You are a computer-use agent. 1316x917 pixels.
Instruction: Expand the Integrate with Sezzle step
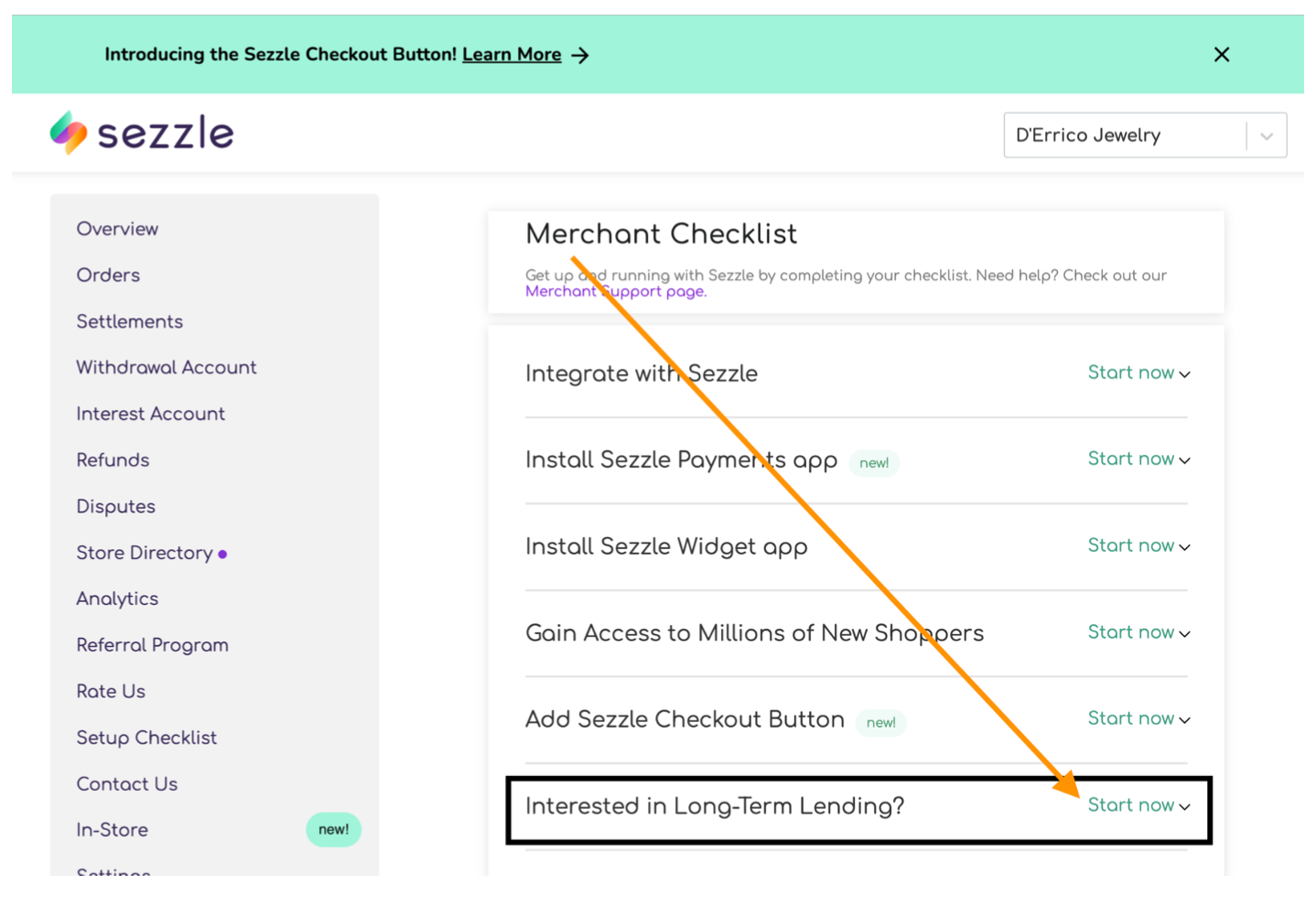[x=1138, y=373]
